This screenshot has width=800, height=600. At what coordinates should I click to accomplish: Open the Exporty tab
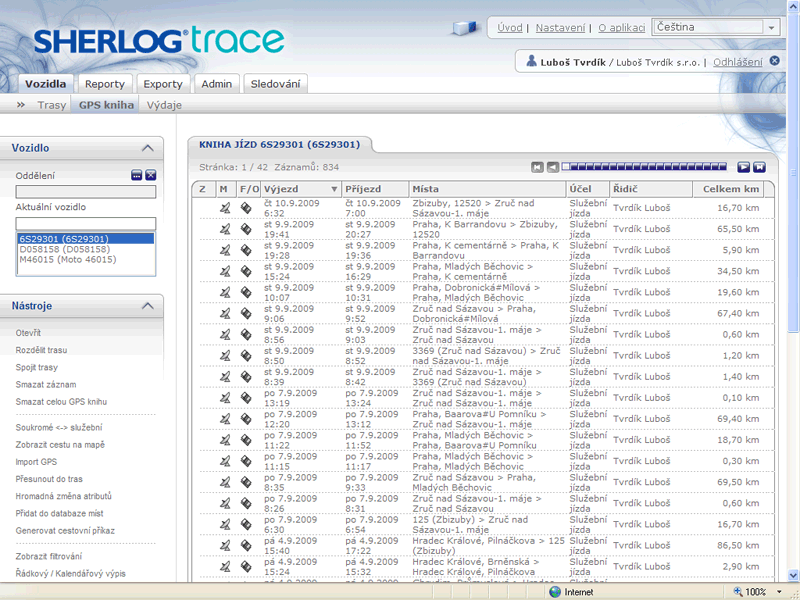tap(163, 84)
